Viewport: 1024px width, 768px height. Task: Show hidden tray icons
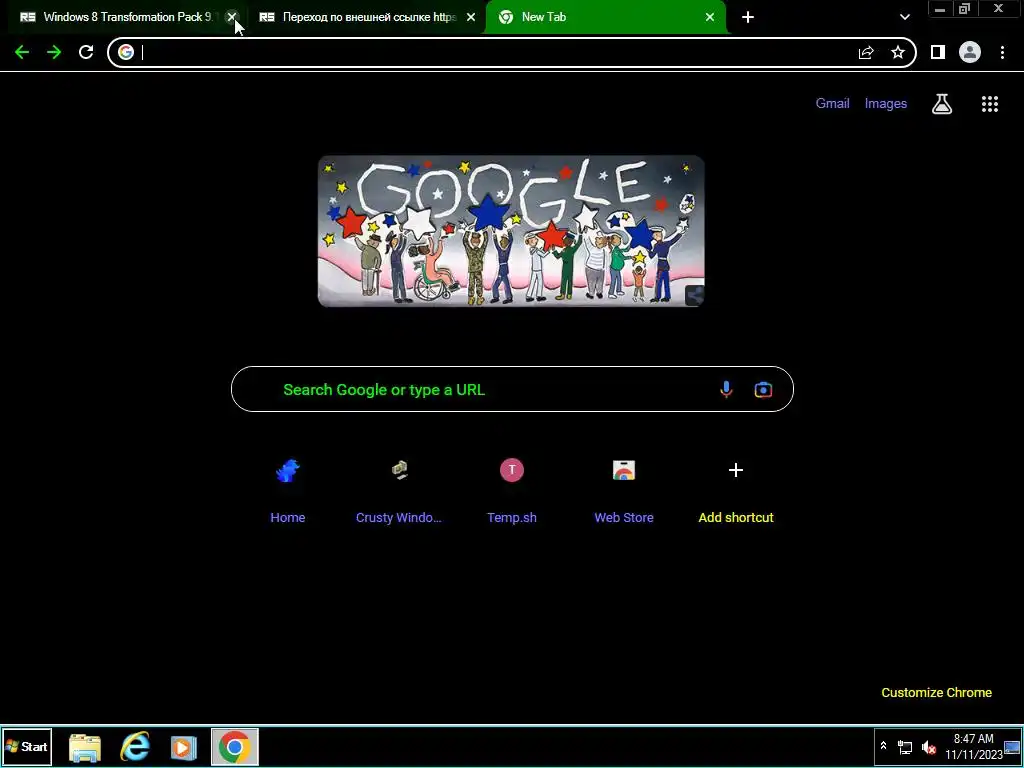tap(883, 746)
